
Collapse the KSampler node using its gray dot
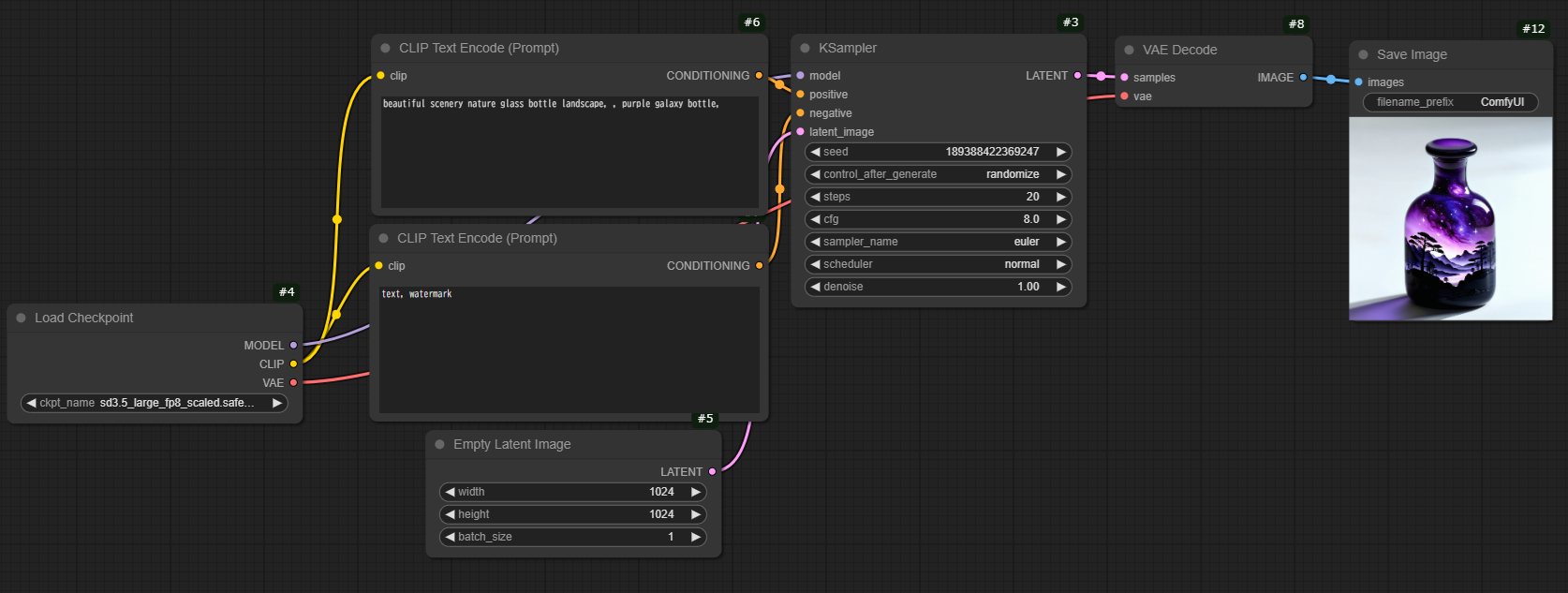tap(805, 48)
